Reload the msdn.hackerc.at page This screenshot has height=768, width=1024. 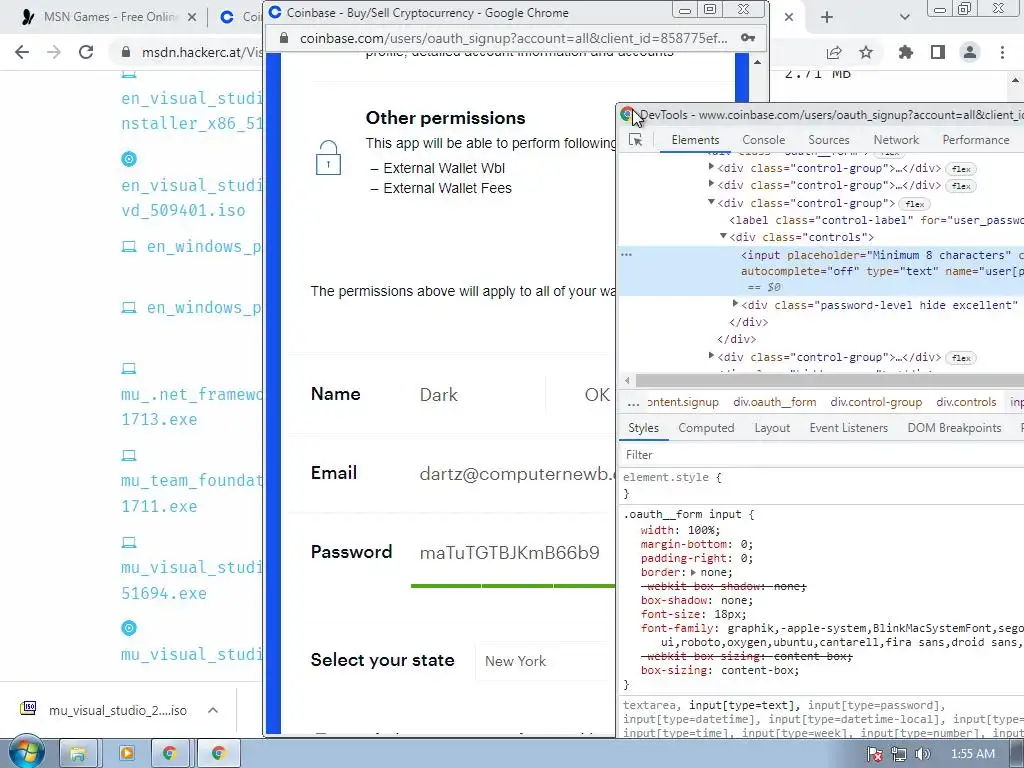[86, 52]
